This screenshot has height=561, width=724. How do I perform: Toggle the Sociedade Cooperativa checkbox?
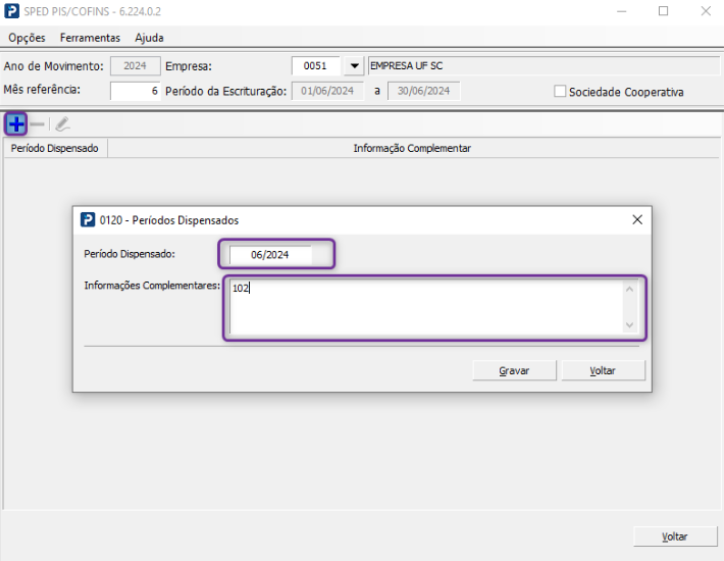coord(560,91)
